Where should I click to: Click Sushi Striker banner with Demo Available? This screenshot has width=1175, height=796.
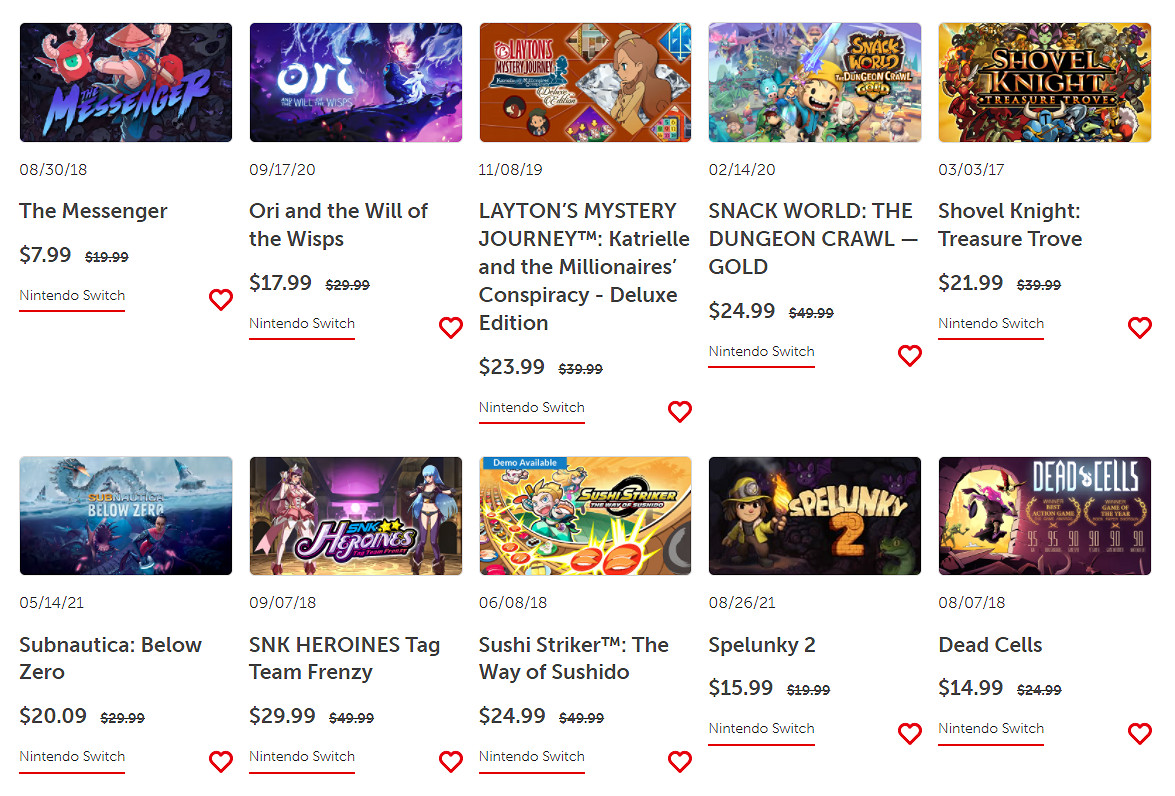click(585, 516)
